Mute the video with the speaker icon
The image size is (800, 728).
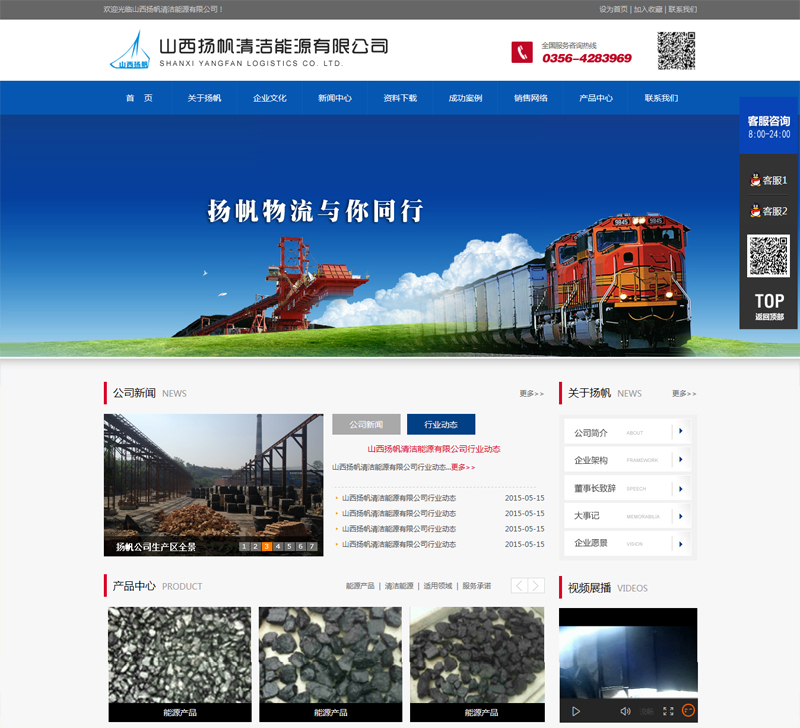pos(625,711)
